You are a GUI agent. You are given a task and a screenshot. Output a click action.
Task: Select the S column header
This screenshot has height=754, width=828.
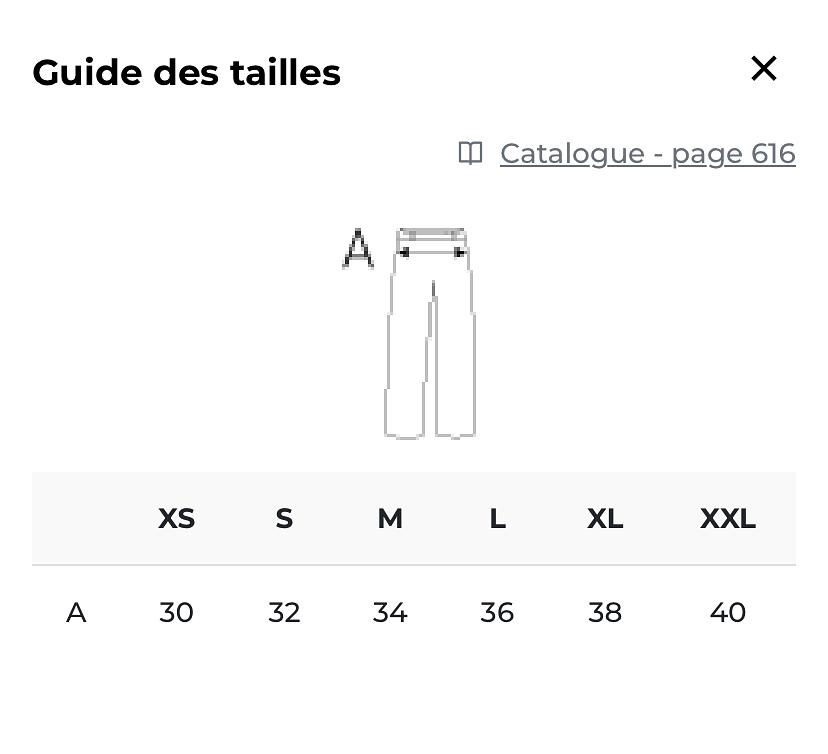click(284, 519)
